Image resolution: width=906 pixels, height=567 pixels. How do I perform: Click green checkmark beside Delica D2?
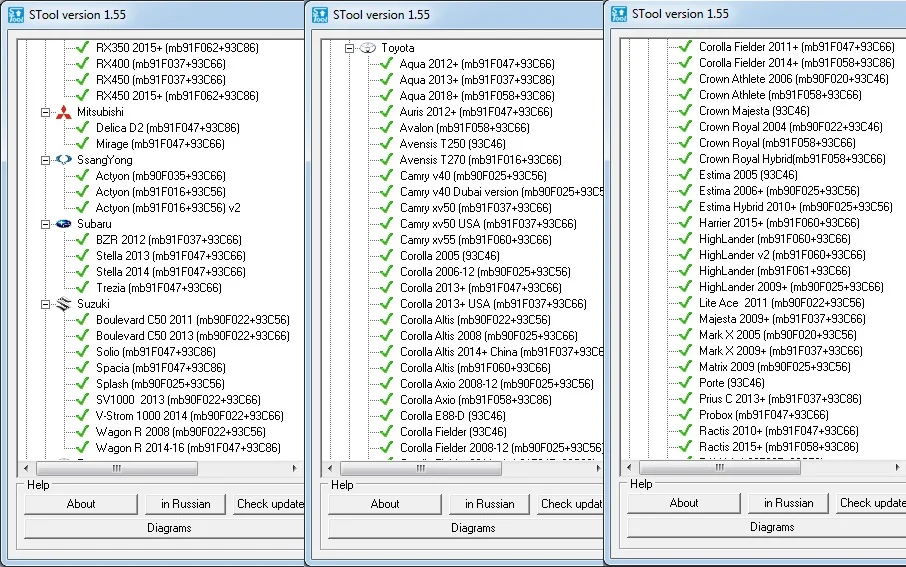tap(83, 127)
